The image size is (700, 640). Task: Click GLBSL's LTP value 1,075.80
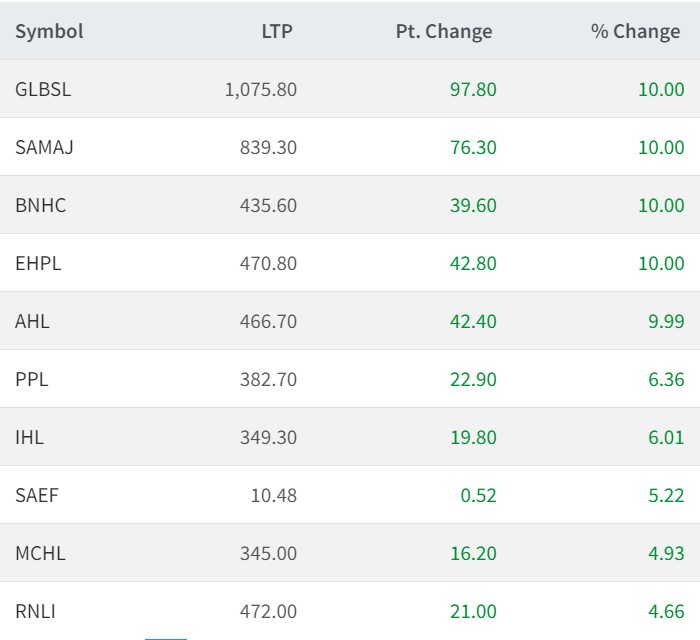(x=260, y=89)
